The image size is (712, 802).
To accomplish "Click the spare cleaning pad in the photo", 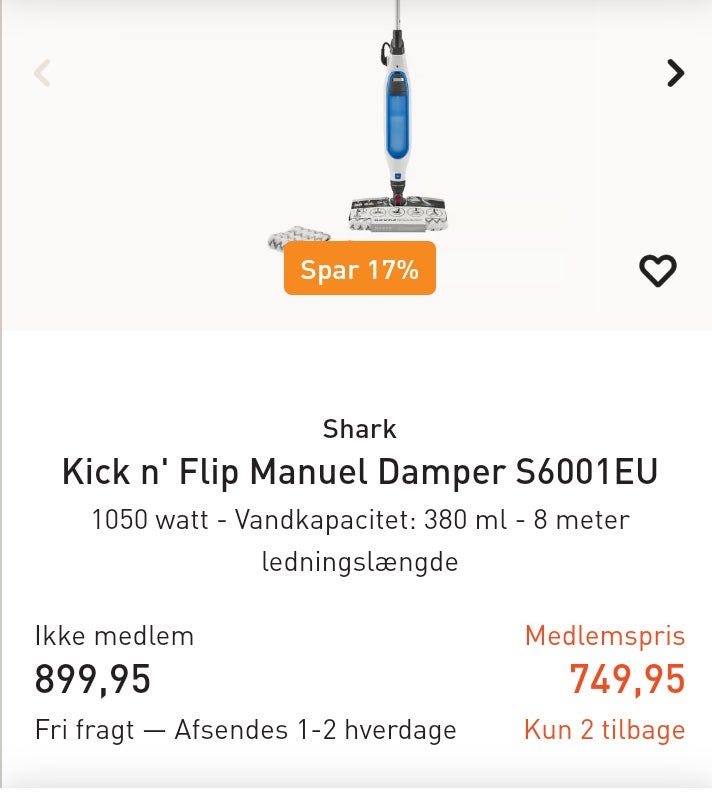I will click(299, 236).
